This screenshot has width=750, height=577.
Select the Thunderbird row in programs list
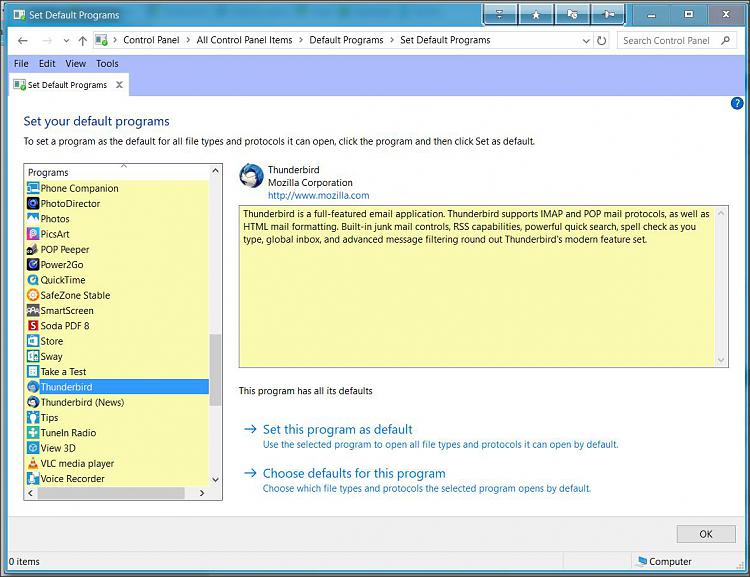point(118,387)
